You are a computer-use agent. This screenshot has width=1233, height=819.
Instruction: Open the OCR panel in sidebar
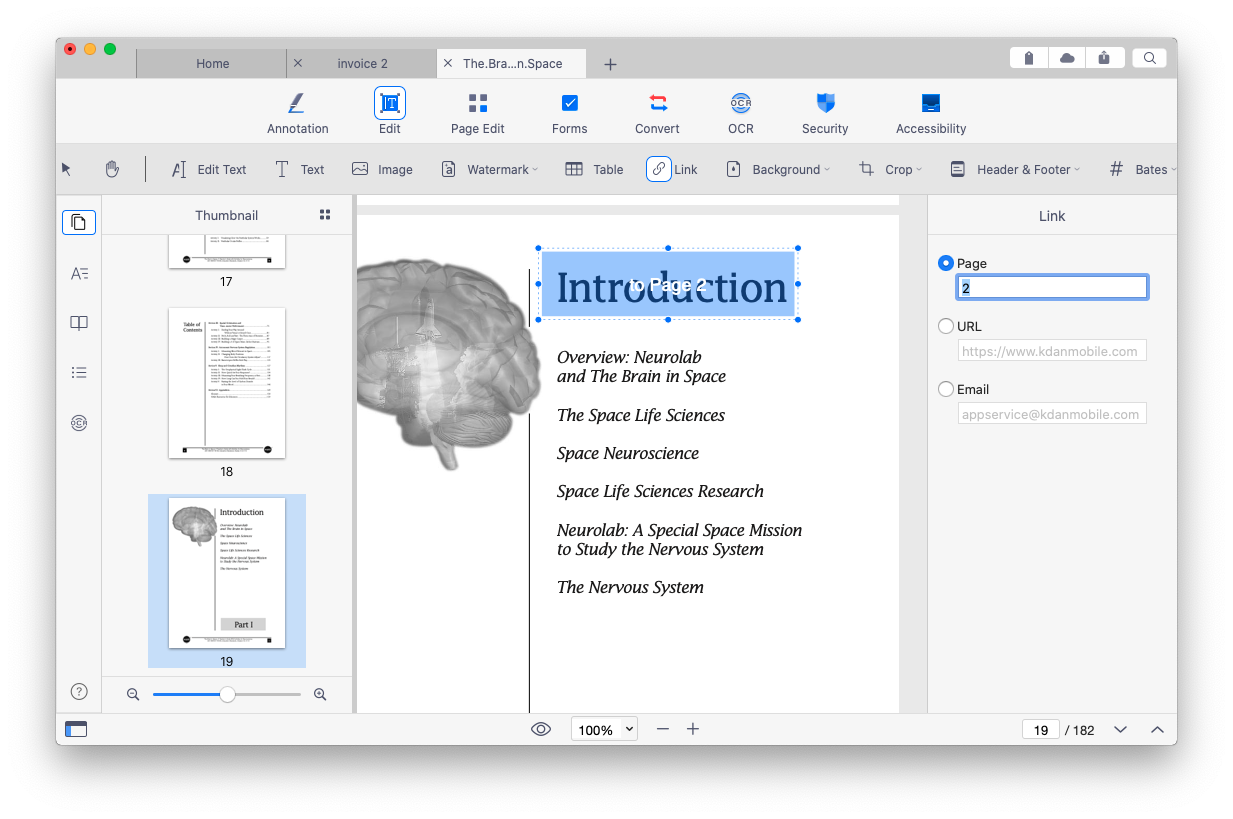79,423
